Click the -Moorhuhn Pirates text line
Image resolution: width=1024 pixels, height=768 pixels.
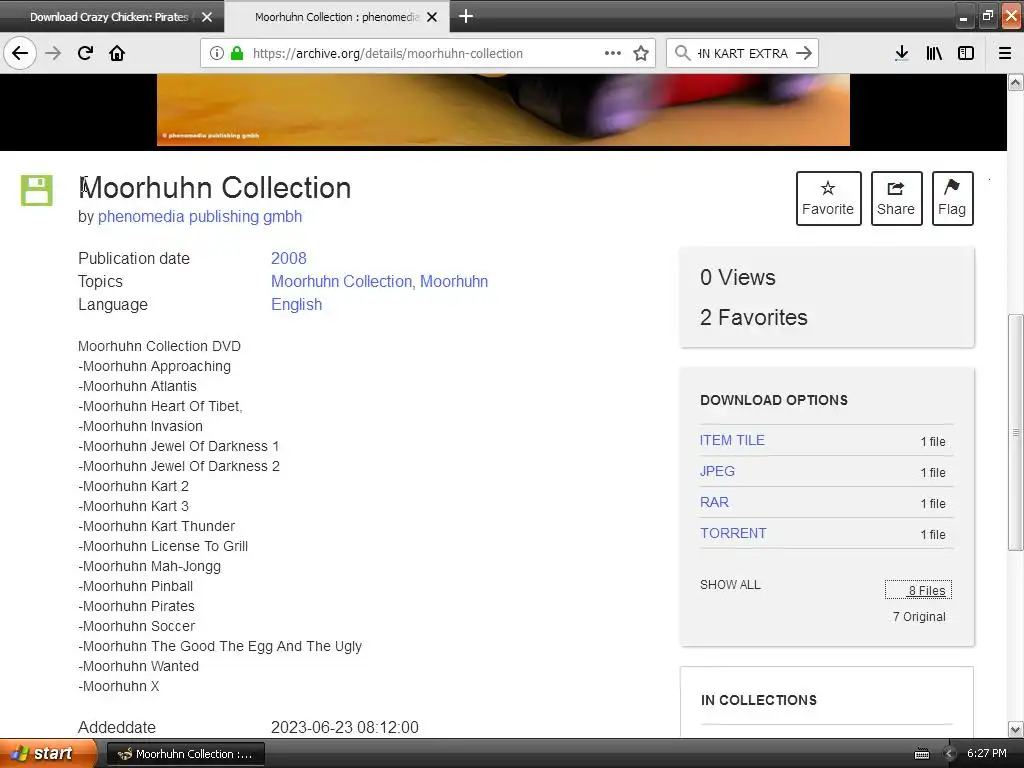[136, 606]
